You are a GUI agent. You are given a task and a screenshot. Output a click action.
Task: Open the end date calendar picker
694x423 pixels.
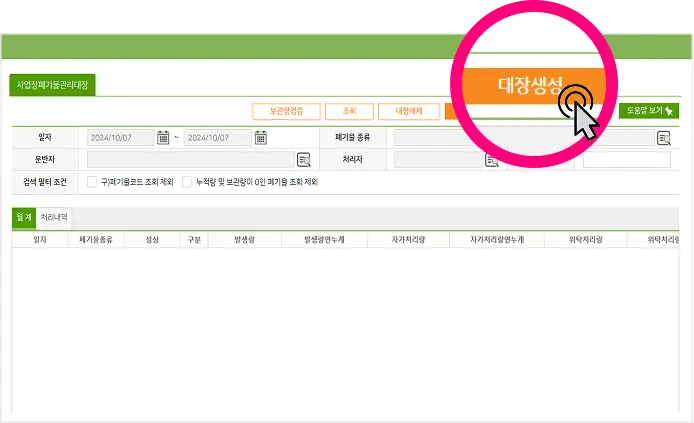click(261, 138)
